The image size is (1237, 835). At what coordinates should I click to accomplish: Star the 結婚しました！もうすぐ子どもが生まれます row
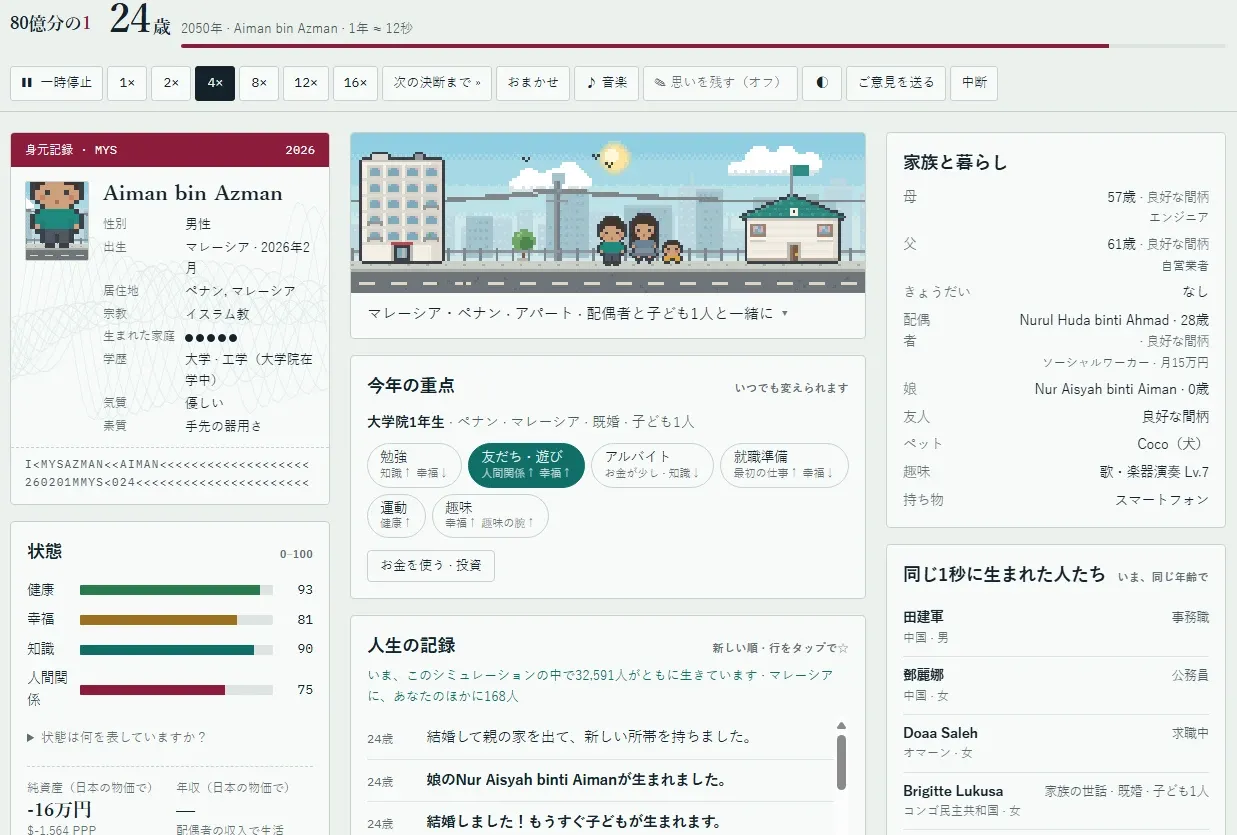600,822
